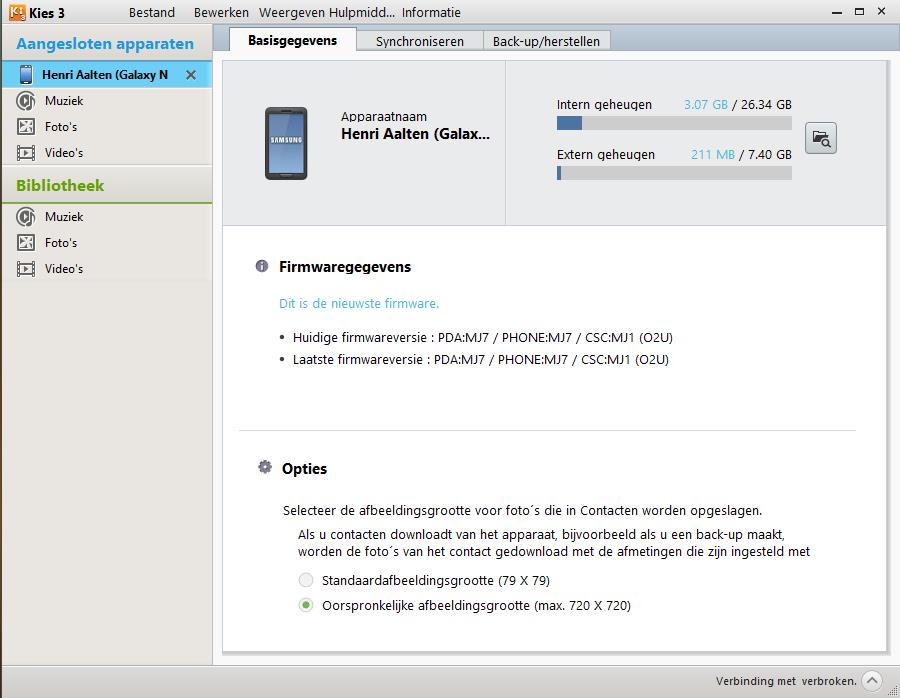The width and height of the screenshot is (900, 698).
Task: Open Foto's under connected devices
Action: click(x=60, y=127)
